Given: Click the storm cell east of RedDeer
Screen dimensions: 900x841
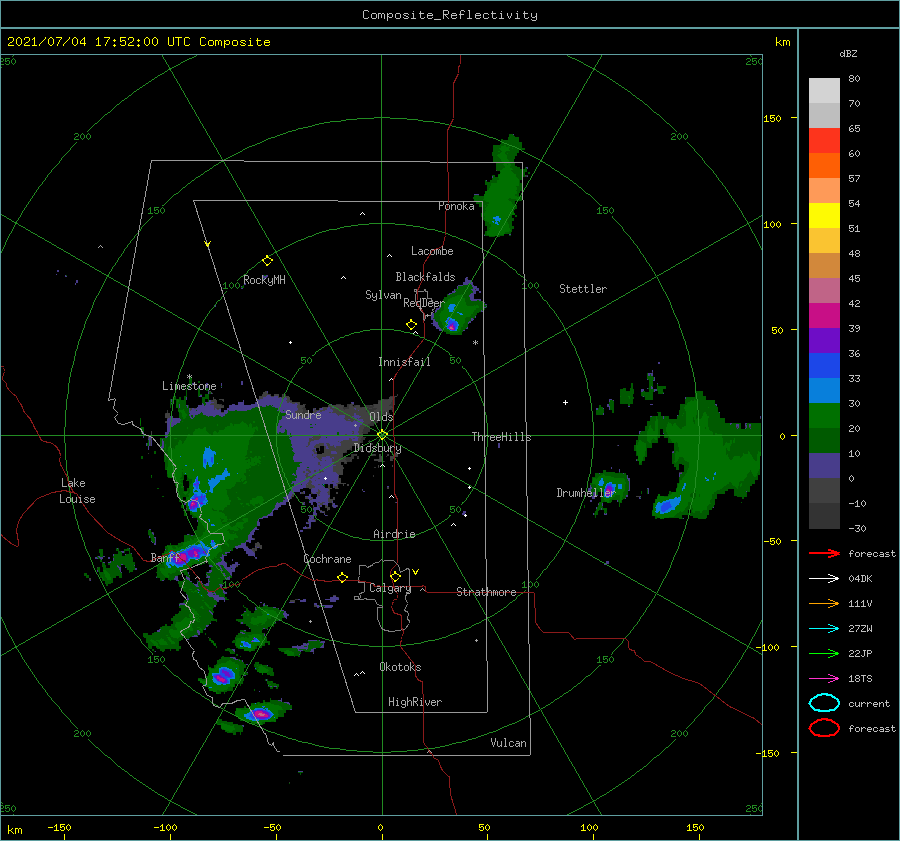Looking at the screenshot, I should coord(457,309).
